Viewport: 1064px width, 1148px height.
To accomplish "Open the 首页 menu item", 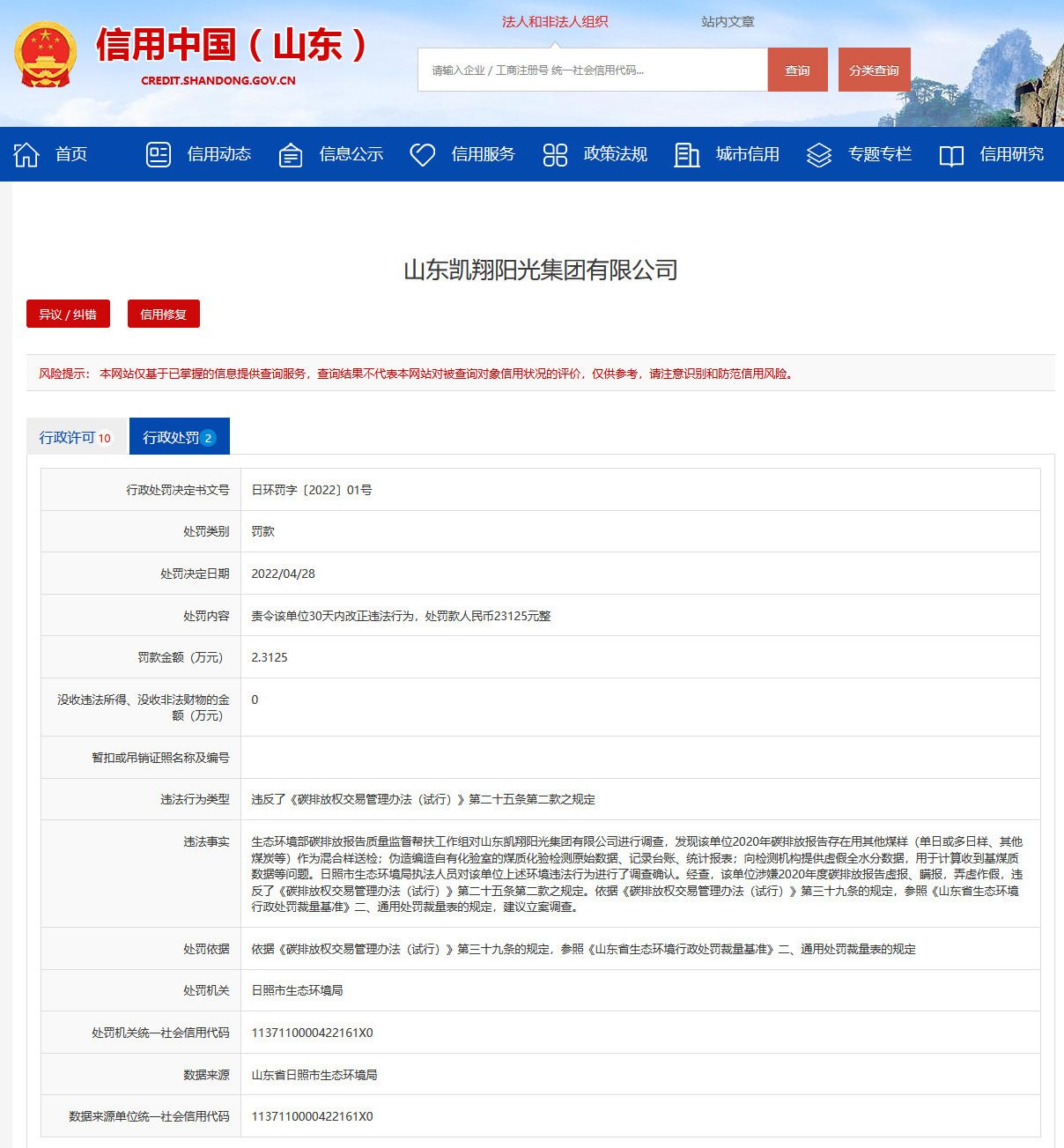I will coord(71,154).
